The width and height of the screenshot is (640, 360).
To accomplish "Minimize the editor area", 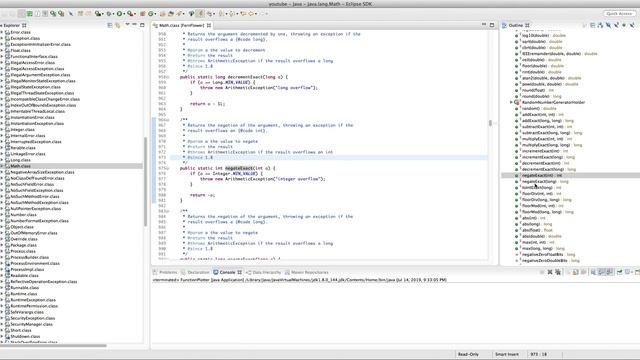I will point(484,24).
